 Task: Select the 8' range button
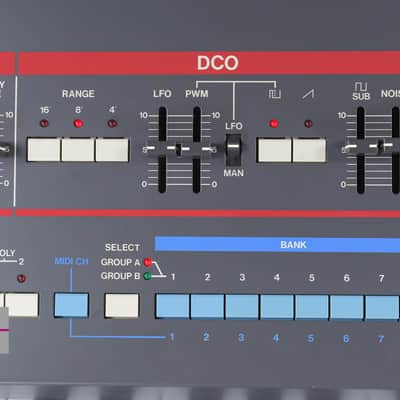coord(78,150)
